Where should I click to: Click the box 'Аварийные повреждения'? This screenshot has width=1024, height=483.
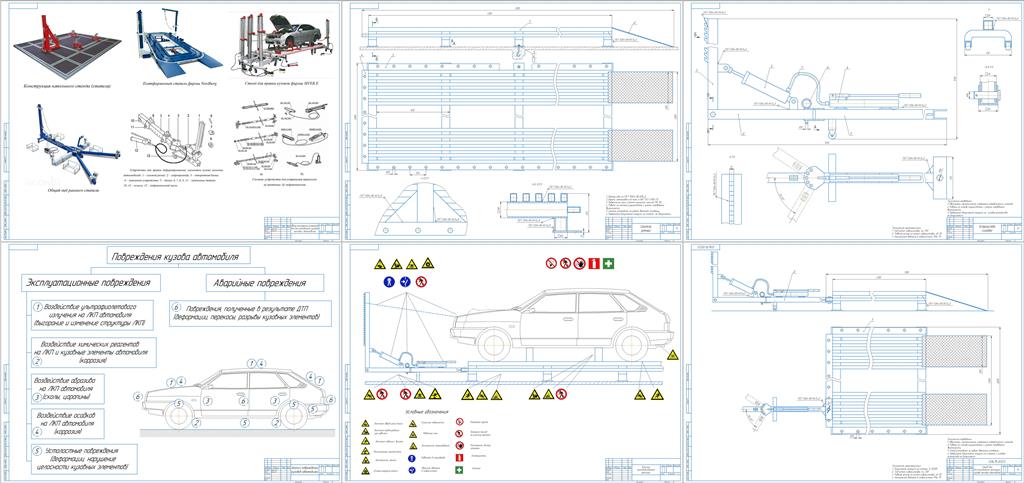pos(265,283)
